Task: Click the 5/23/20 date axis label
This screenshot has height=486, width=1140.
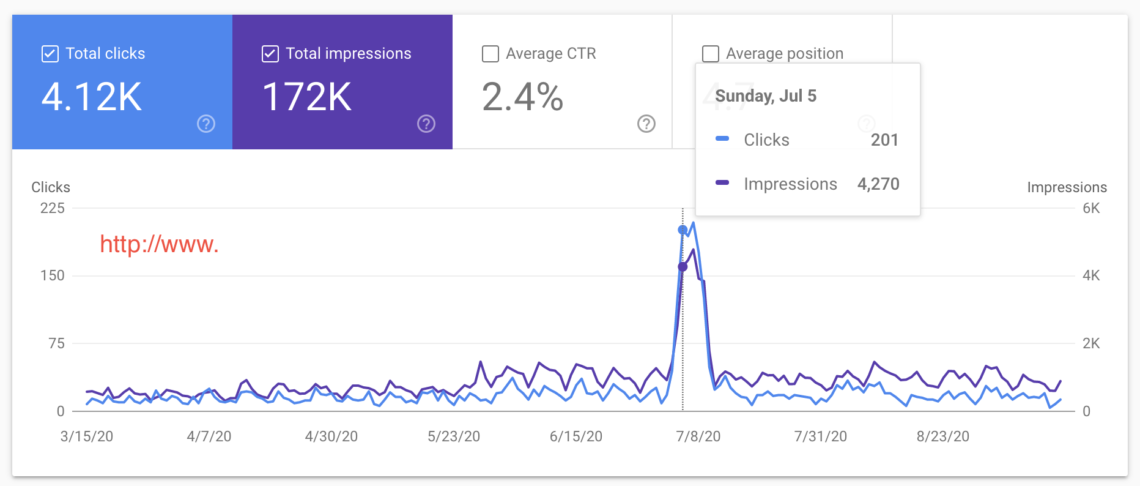Action: [x=454, y=437]
